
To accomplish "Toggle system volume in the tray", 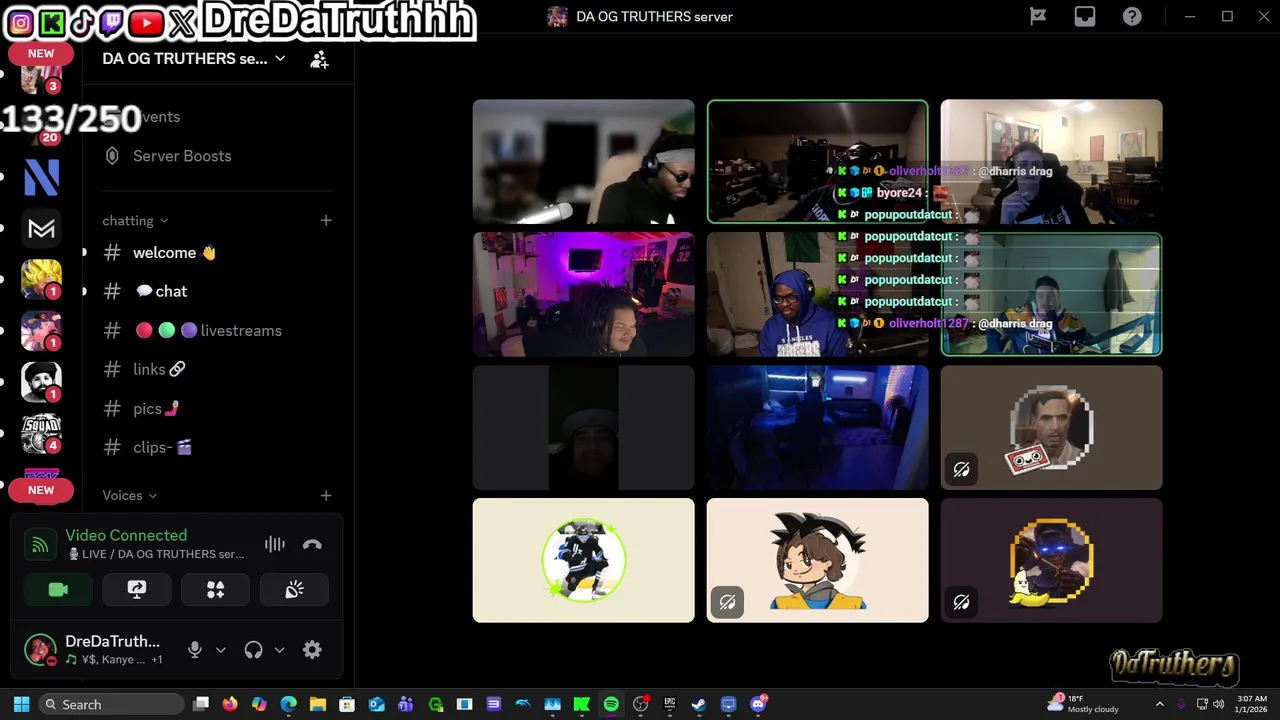I will tap(1218, 705).
